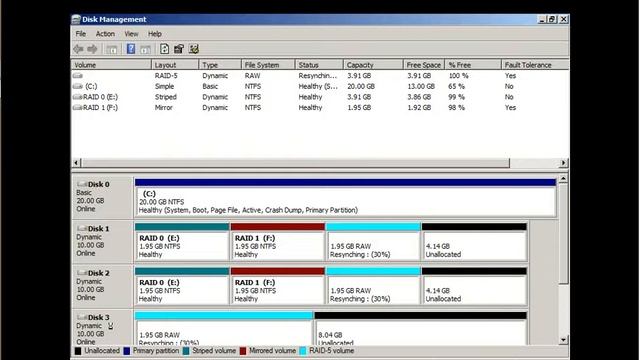640x360 pixels.
Task: Select the (C:) 20.00 GB NTFS partition on Disk 0
Action: pyautogui.click(x=345, y=198)
